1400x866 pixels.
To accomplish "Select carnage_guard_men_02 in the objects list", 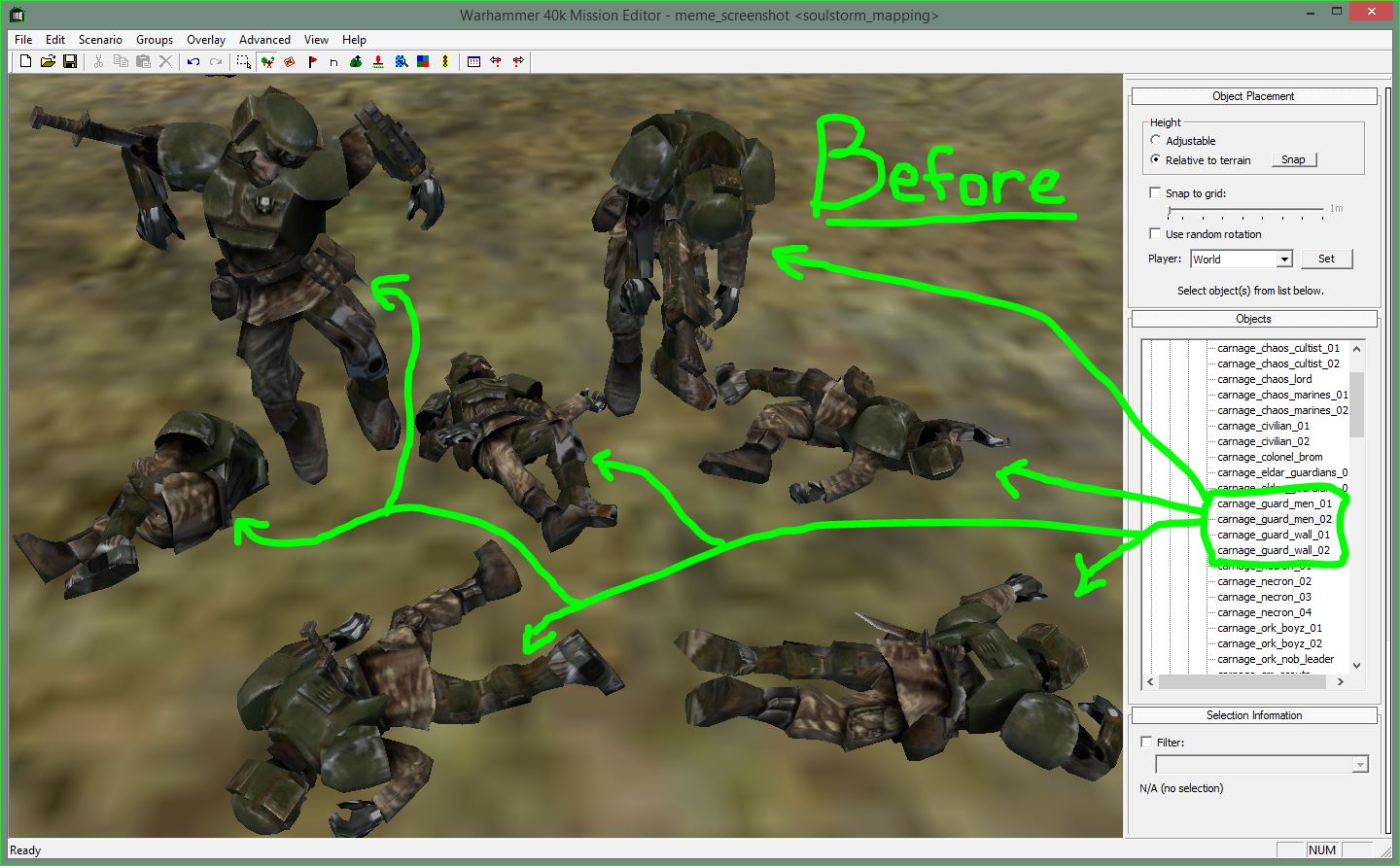I will click(x=1275, y=519).
